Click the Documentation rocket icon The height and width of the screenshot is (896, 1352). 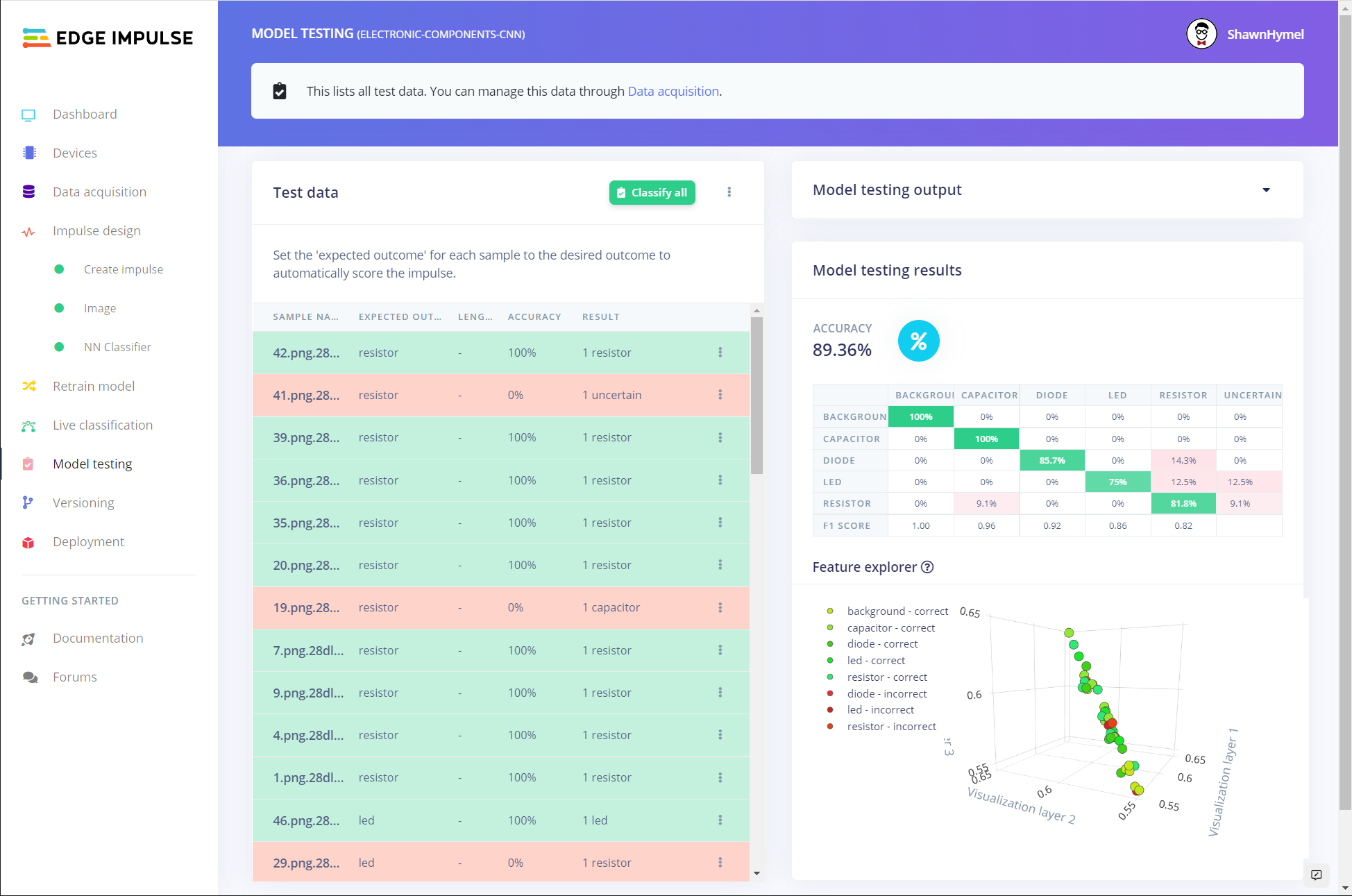[28, 639]
